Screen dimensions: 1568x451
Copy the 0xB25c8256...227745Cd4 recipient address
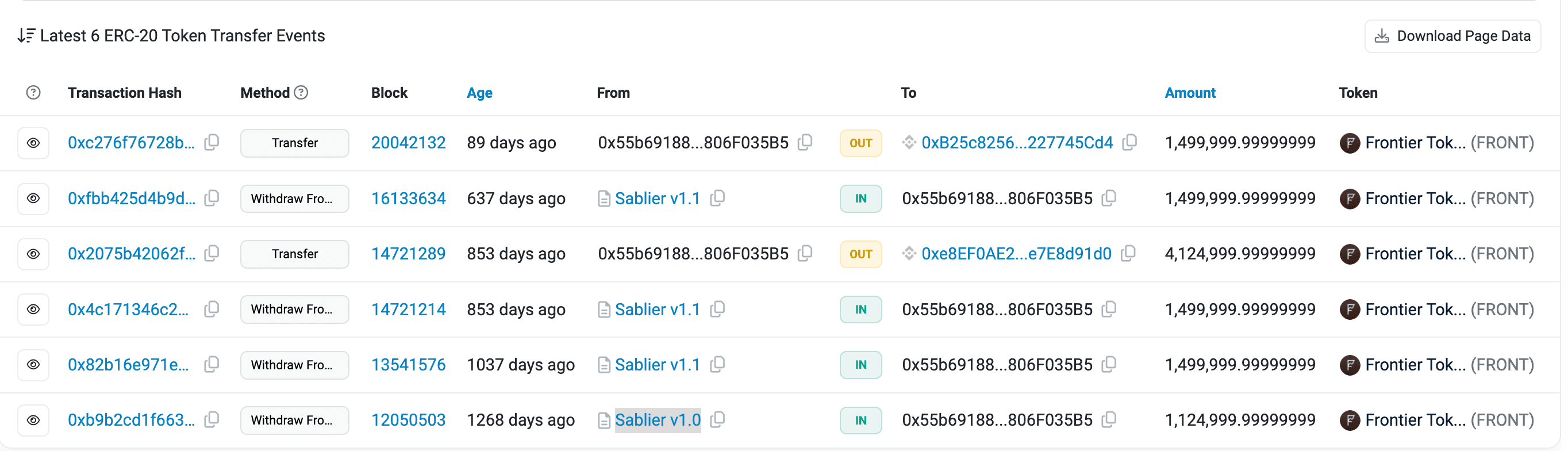[1129, 143]
